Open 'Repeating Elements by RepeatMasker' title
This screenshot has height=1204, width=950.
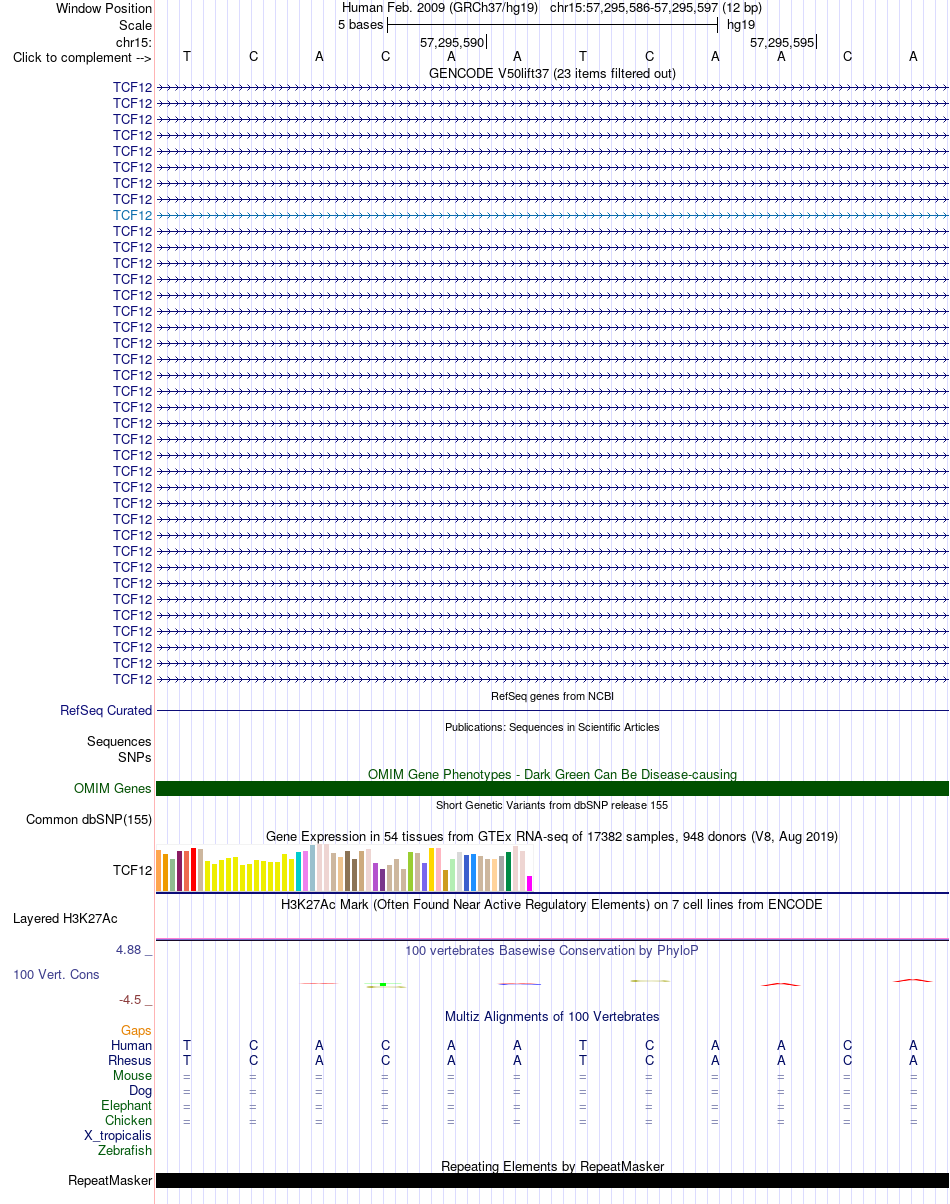click(552, 1166)
